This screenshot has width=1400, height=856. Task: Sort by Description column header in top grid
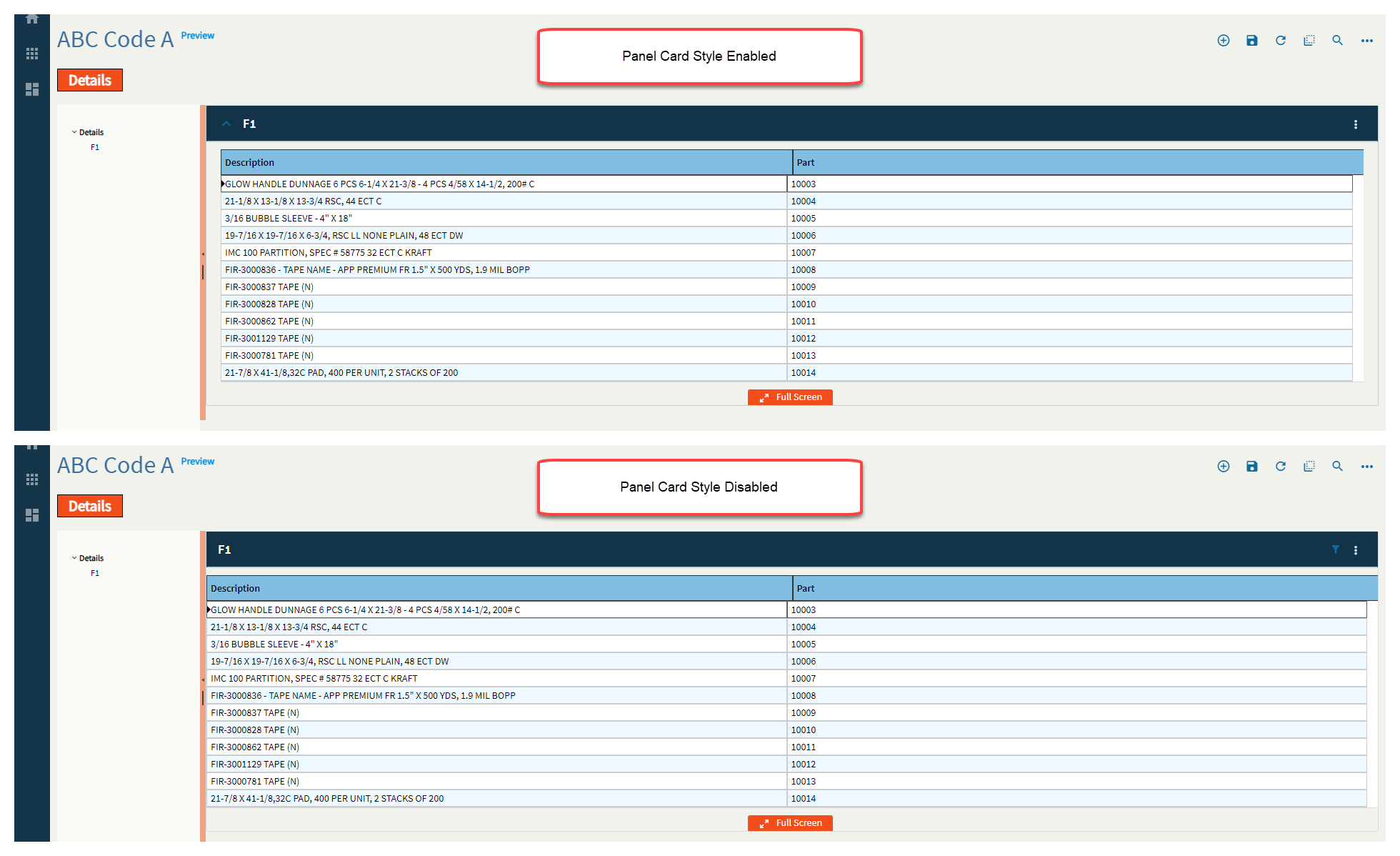tap(506, 162)
